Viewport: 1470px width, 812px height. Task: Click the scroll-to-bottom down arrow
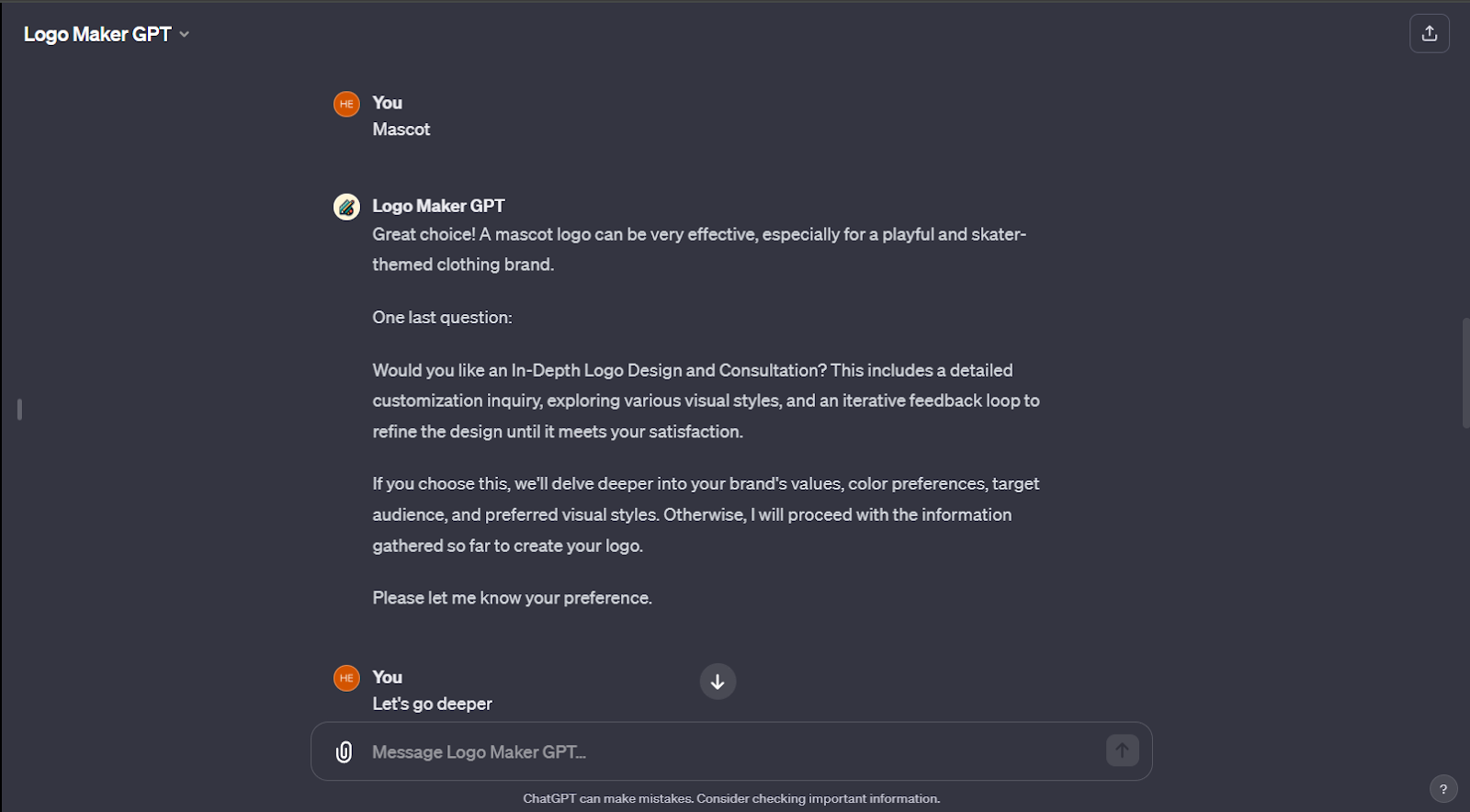pos(718,682)
